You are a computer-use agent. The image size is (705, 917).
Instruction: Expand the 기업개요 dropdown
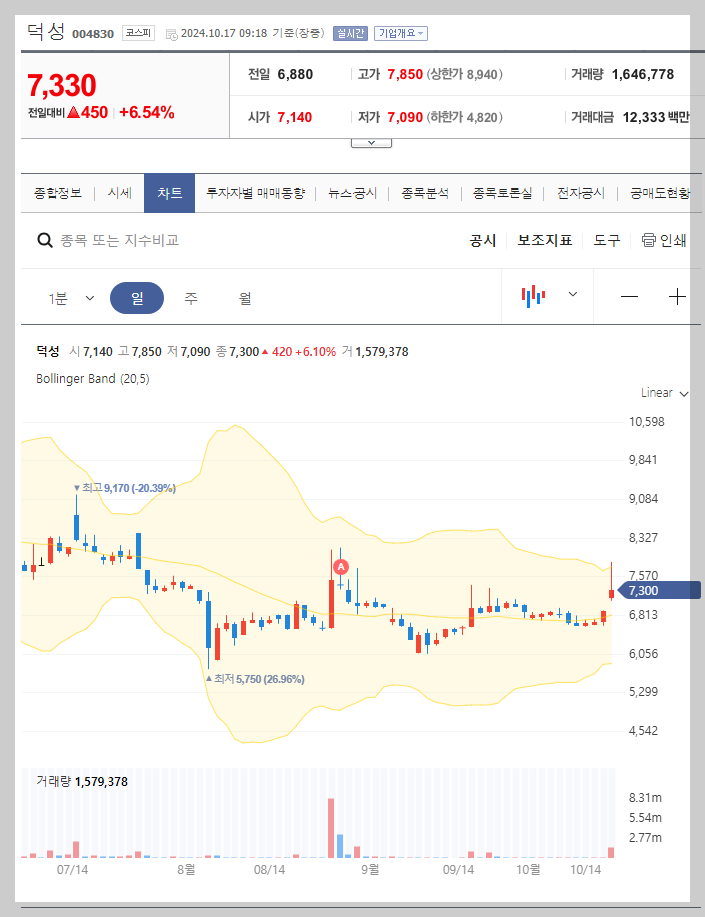click(403, 33)
